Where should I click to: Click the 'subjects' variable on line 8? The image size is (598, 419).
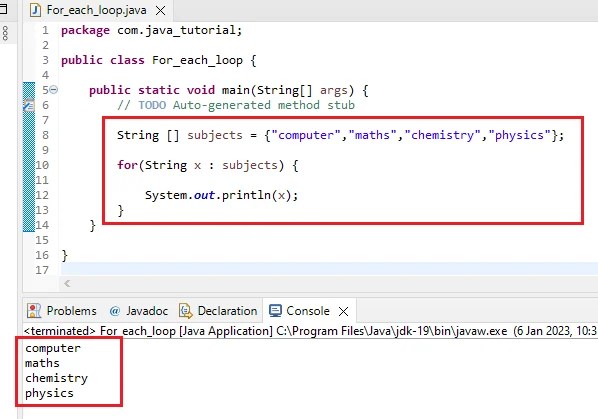click(x=215, y=135)
